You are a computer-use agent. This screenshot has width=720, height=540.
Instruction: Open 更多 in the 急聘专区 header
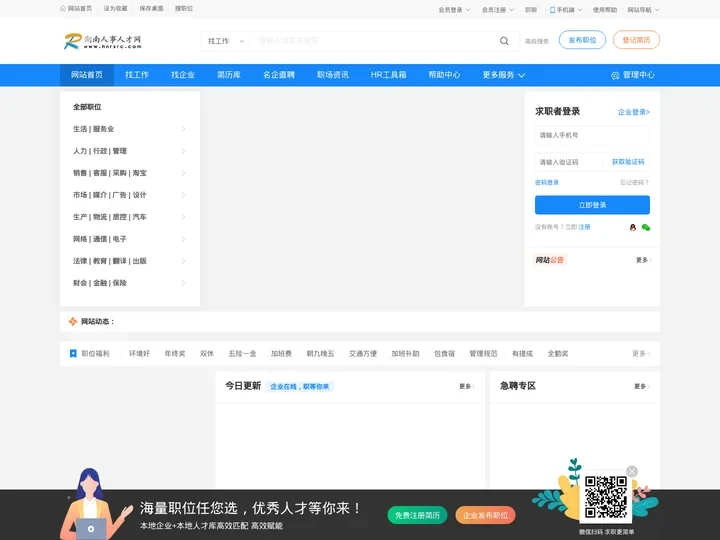[641, 386]
